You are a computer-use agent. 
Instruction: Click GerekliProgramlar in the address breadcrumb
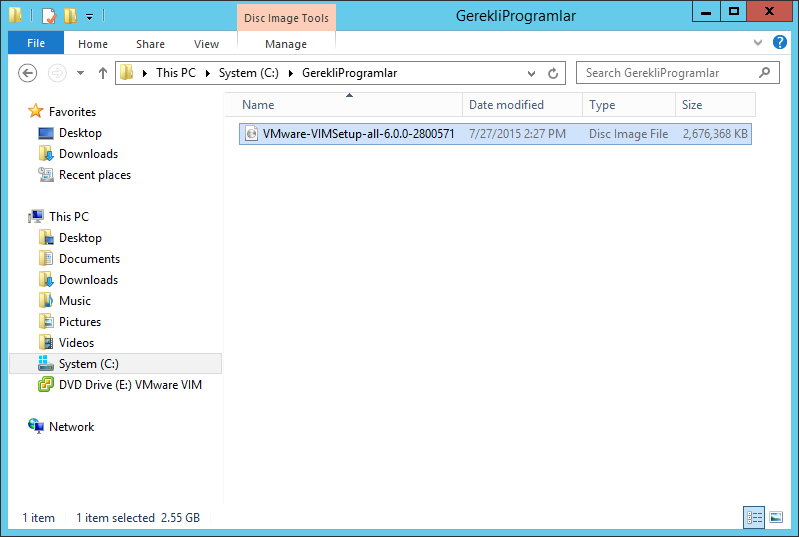[x=350, y=73]
